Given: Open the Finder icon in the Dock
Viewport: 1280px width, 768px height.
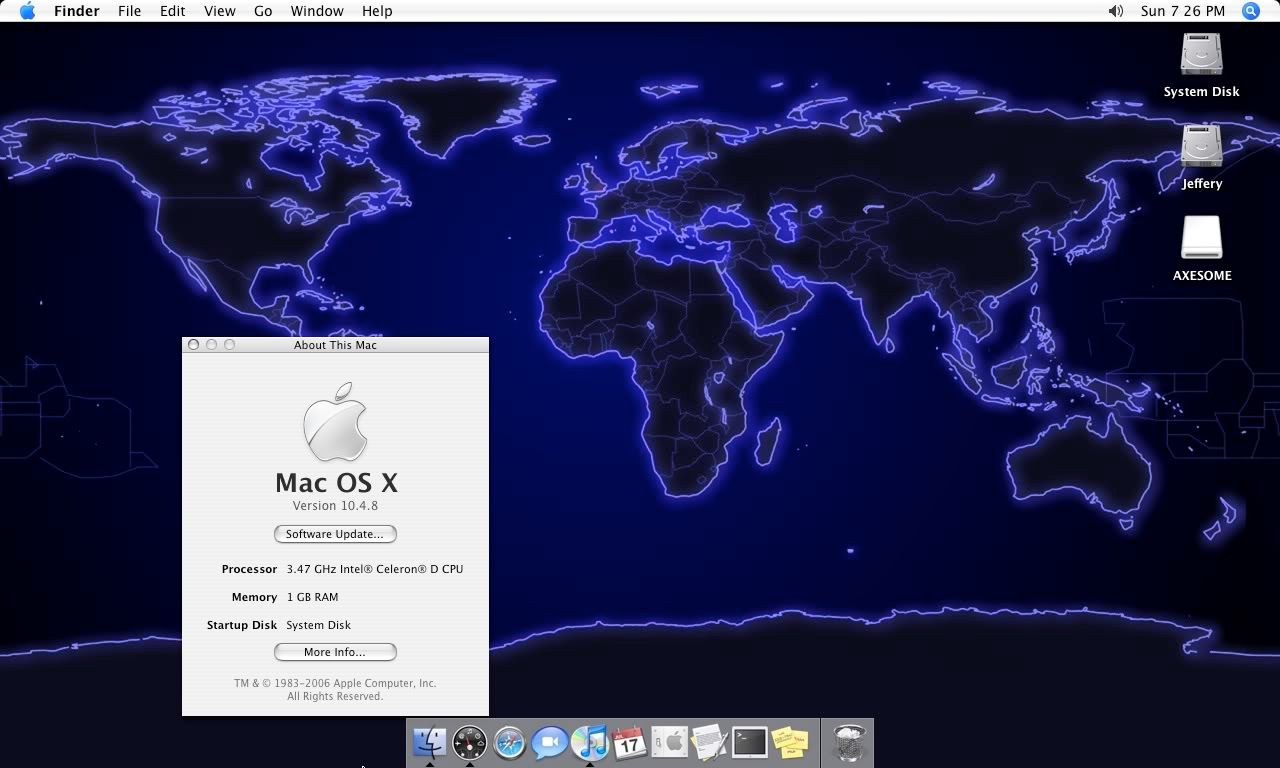Looking at the screenshot, I should pyautogui.click(x=430, y=742).
